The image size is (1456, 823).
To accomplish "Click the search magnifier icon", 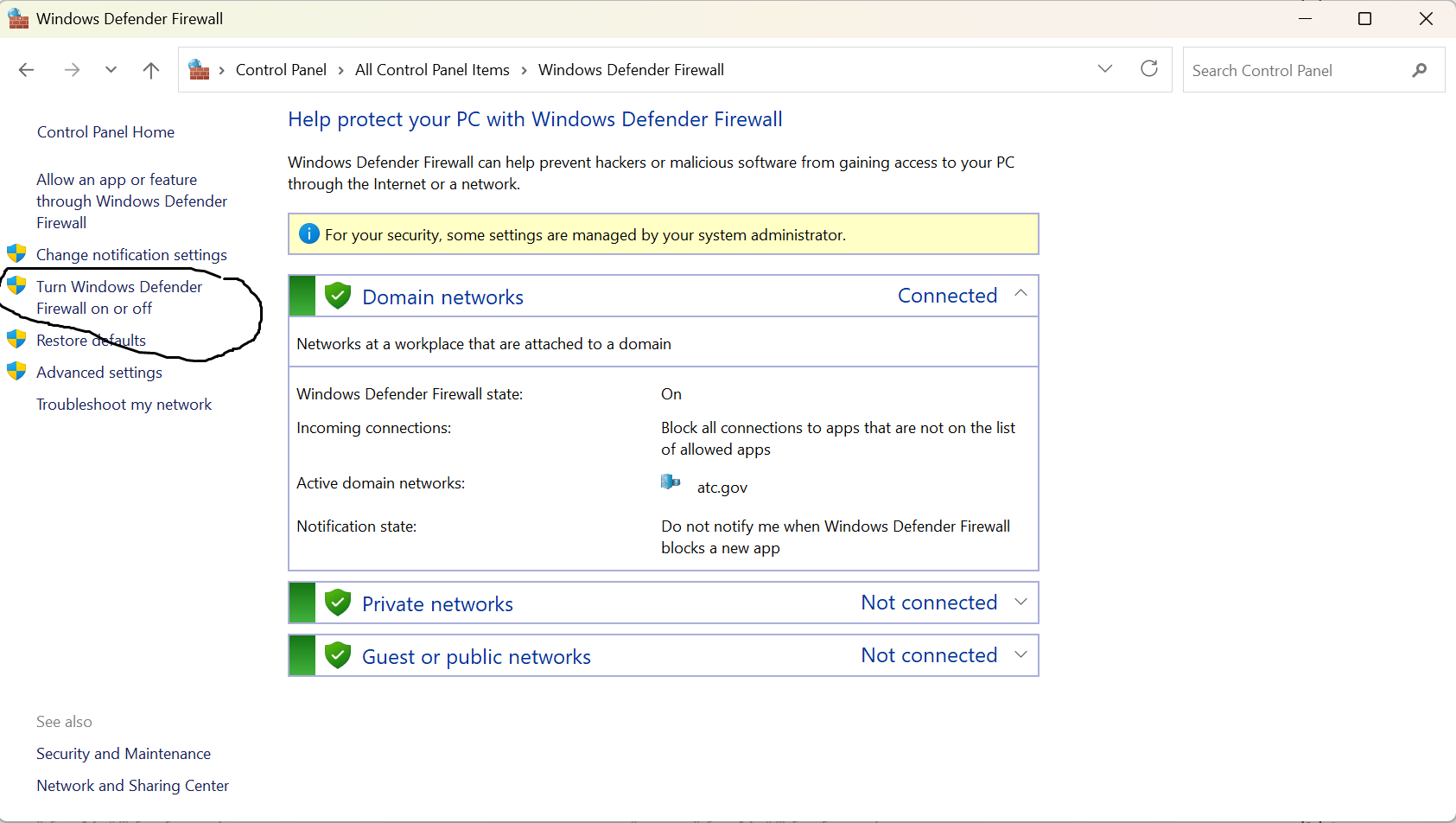I will click(x=1419, y=70).
